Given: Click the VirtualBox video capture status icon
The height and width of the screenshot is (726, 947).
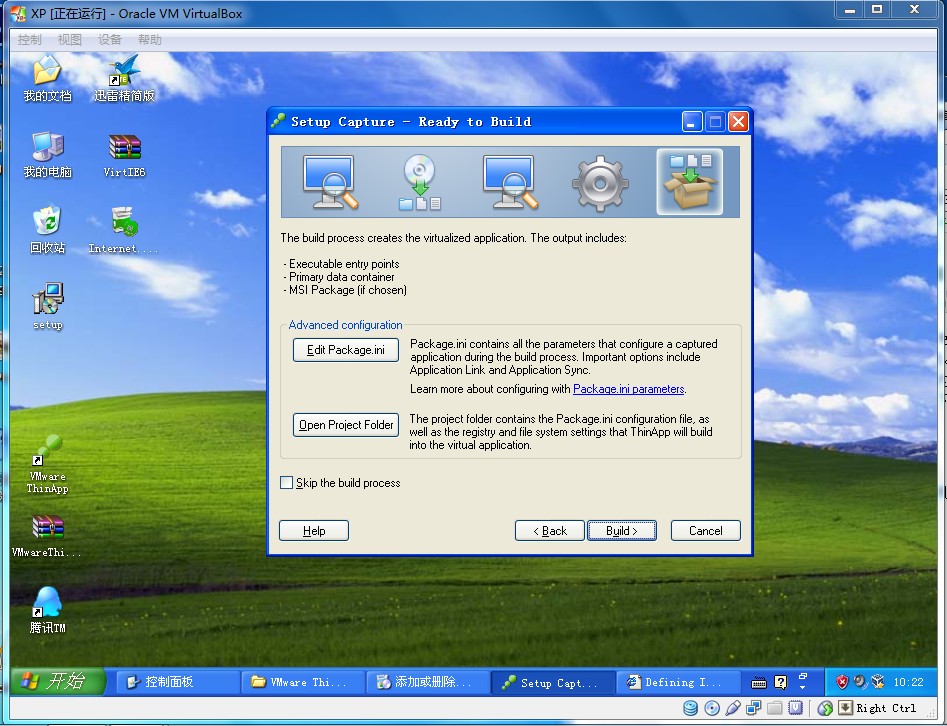Looking at the screenshot, I should pyautogui.click(x=796, y=708).
